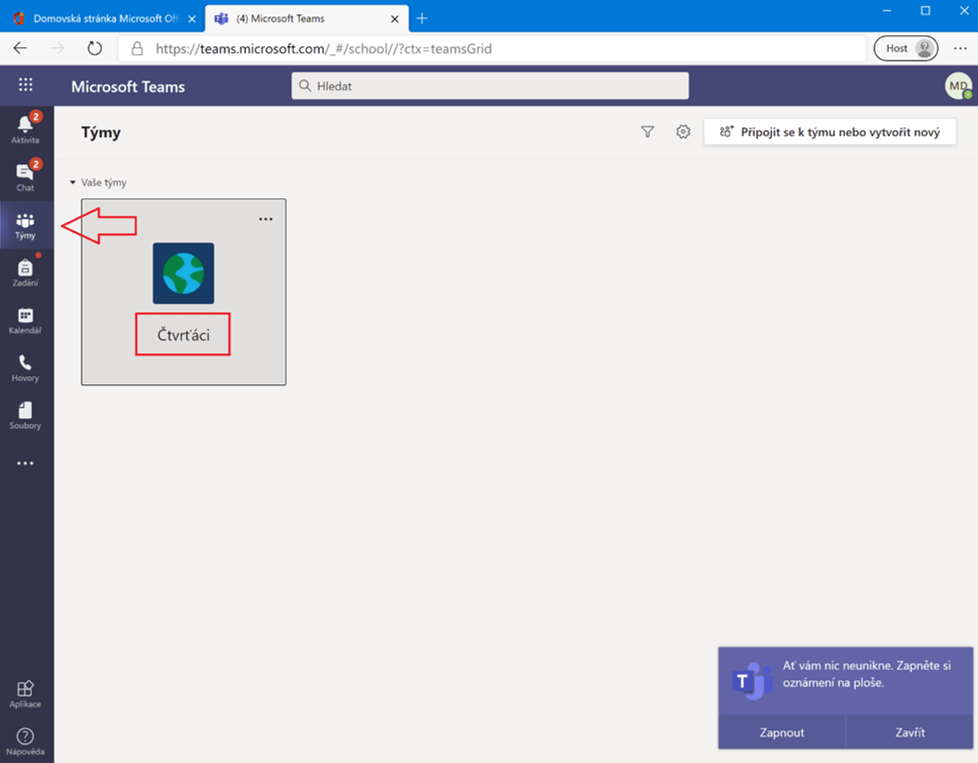Open the Hovory calls icon

pyautogui.click(x=26, y=367)
